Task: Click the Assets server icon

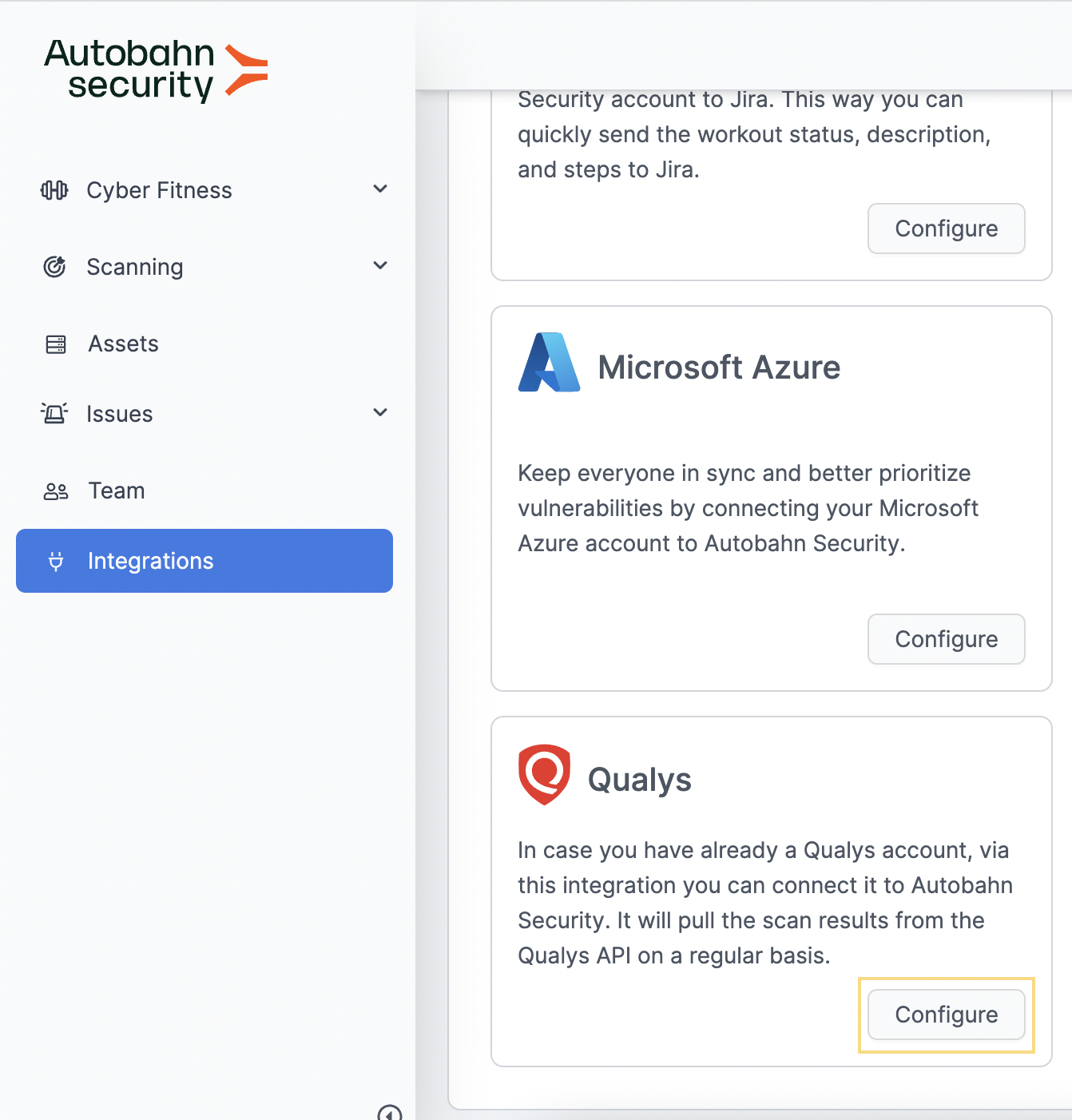Action: coord(56,344)
